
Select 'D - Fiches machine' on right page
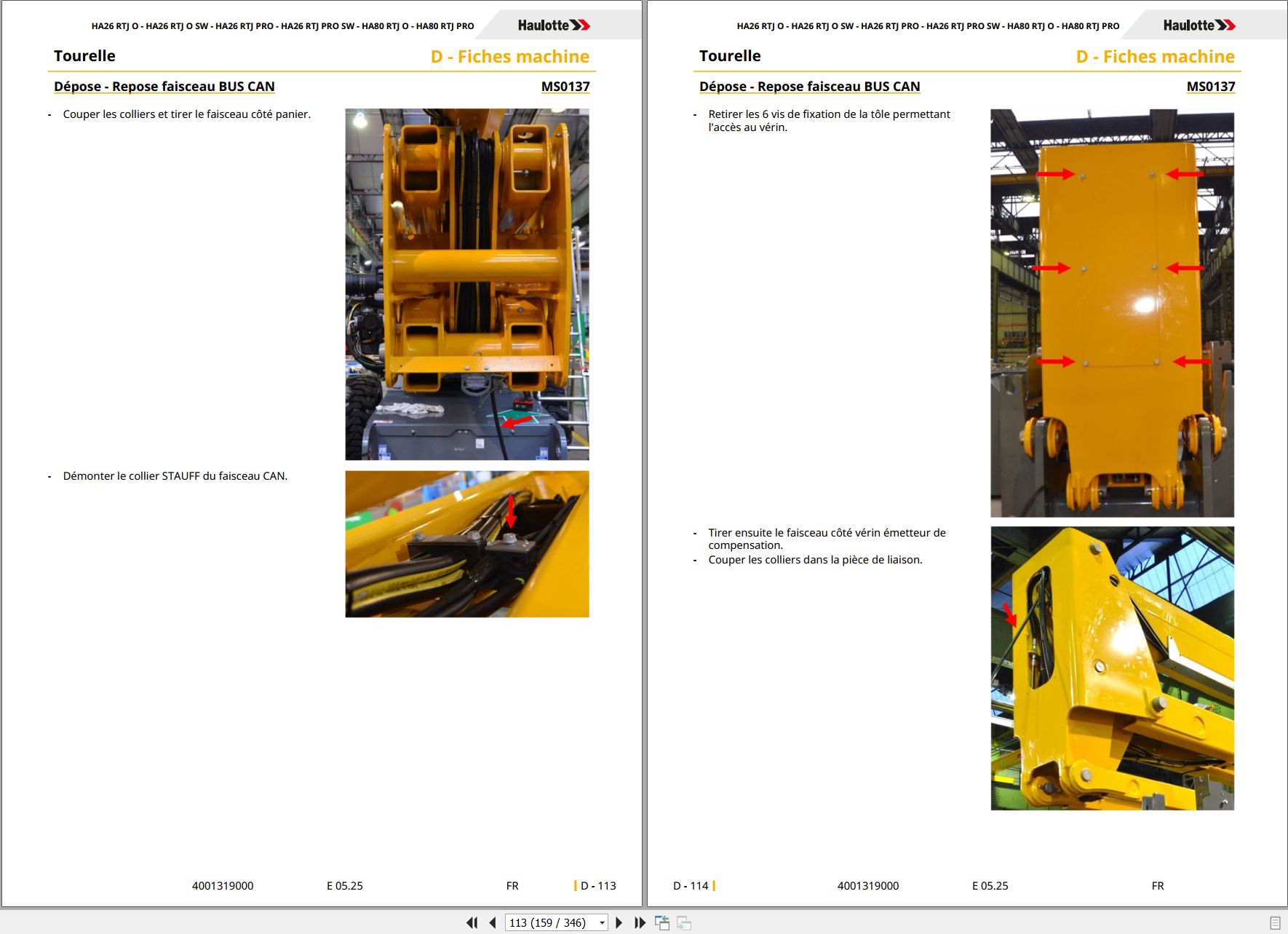point(1156,57)
